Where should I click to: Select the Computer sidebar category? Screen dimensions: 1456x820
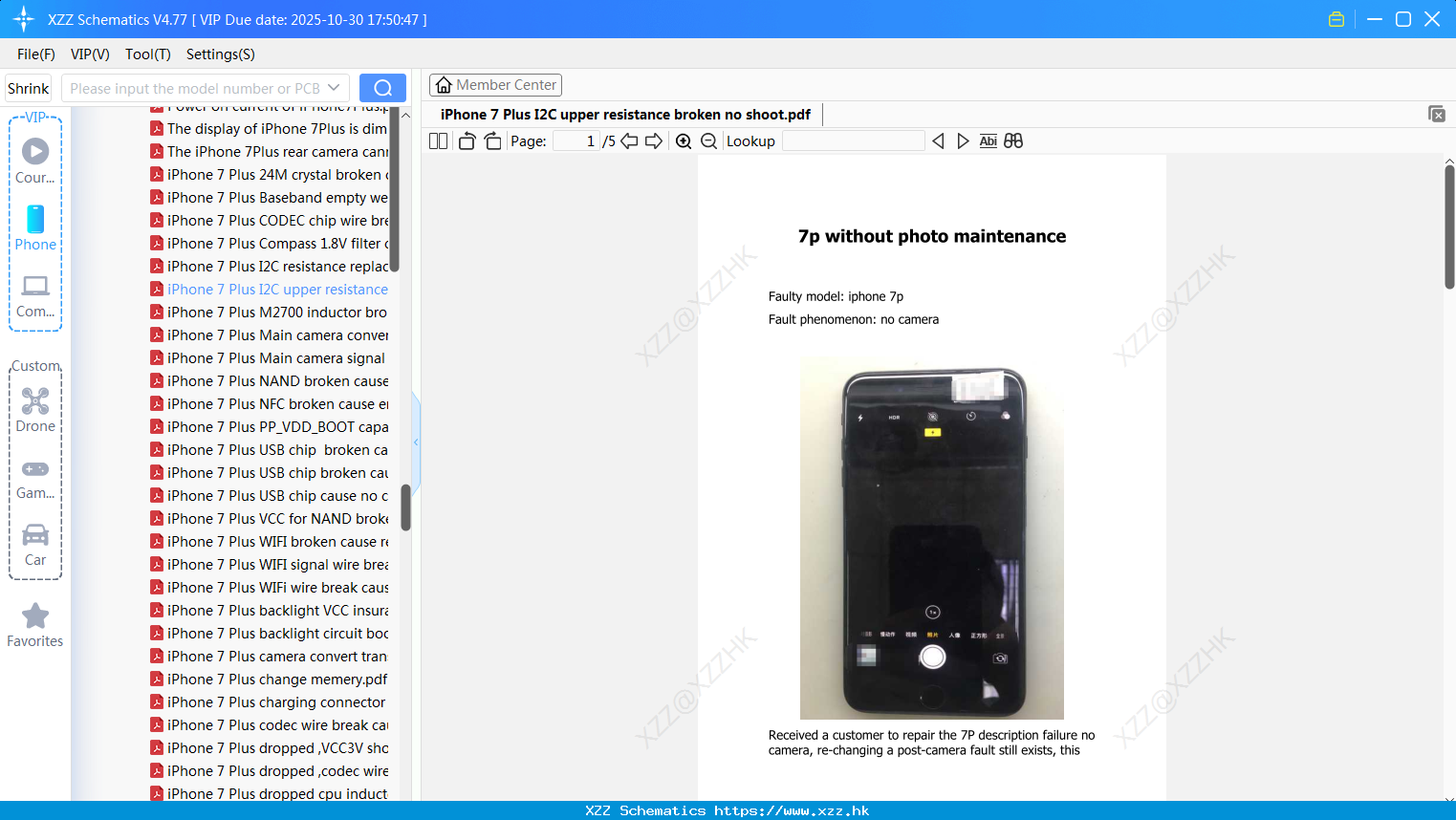click(x=35, y=296)
